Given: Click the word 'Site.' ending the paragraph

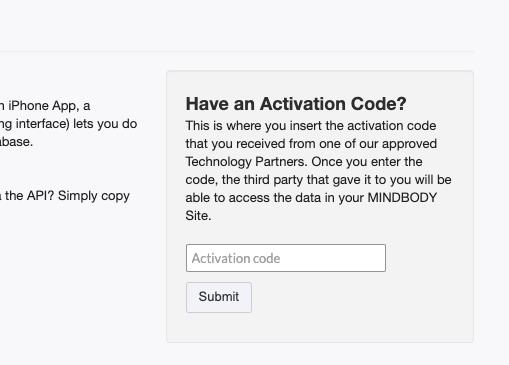Looking at the screenshot, I should point(198,216).
